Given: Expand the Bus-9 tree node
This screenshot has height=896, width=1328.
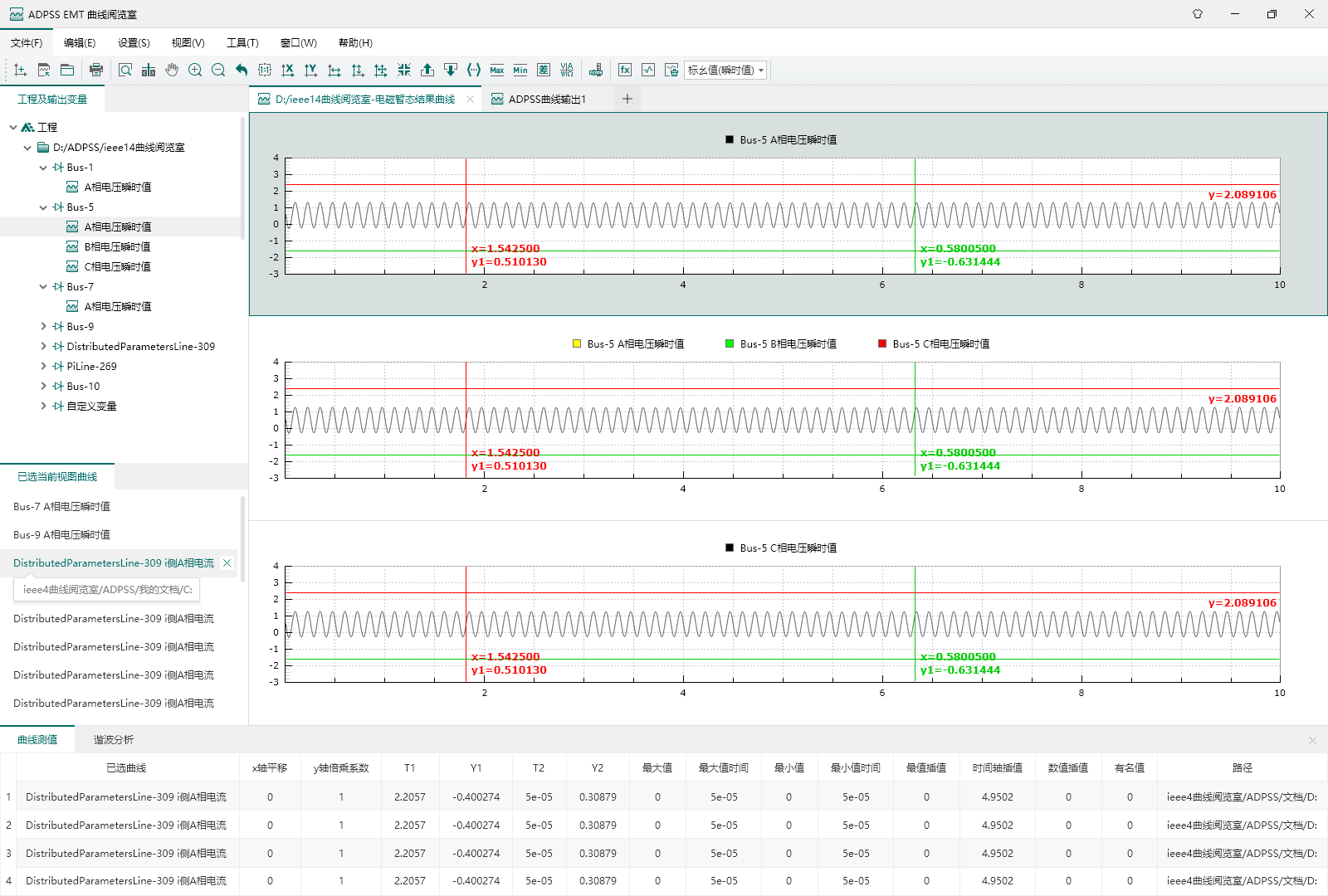Looking at the screenshot, I should coord(44,327).
